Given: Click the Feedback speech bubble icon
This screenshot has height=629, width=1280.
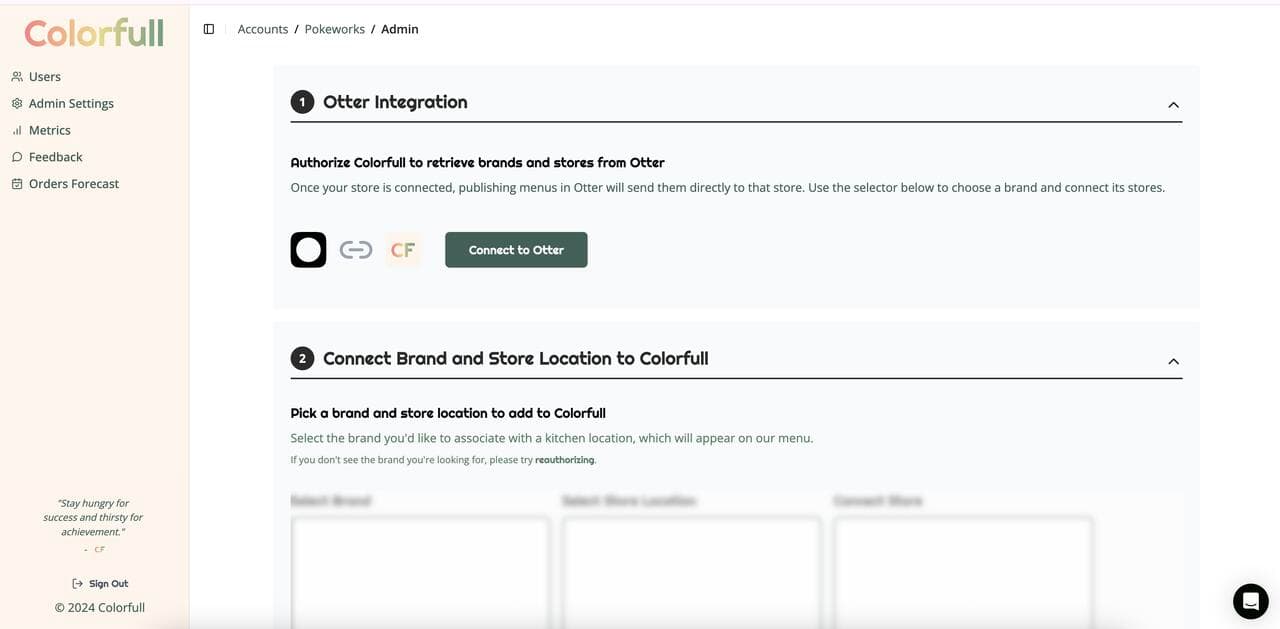Looking at the screenshot, I should (16, 156).
